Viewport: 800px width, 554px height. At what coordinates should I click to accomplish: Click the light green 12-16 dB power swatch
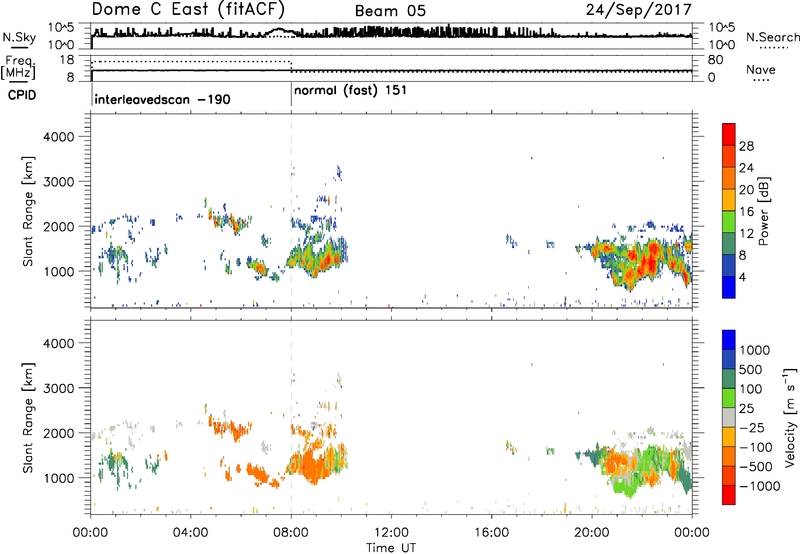click(729, 222)
